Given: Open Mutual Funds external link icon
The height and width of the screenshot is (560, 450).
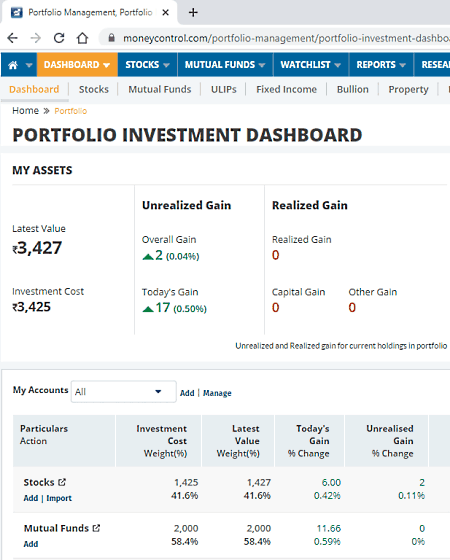Looking at the screenshot, I should click(x=96, y=528).
